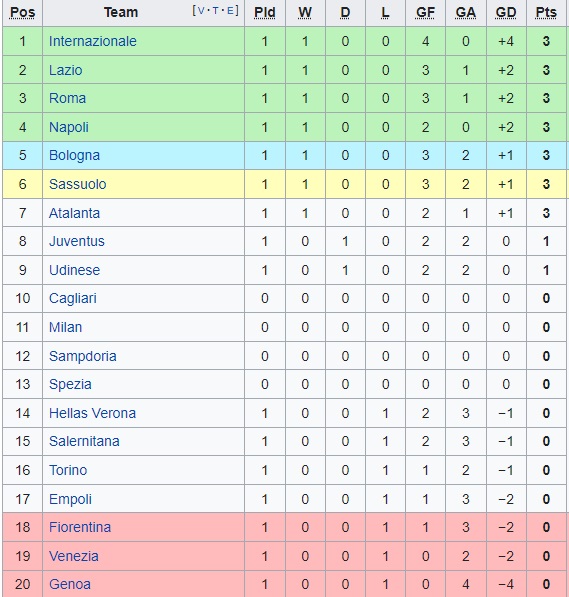This screenshot has width=569, height=597.
Task: Open the Hellas Verona link
Action: (93, 413)
